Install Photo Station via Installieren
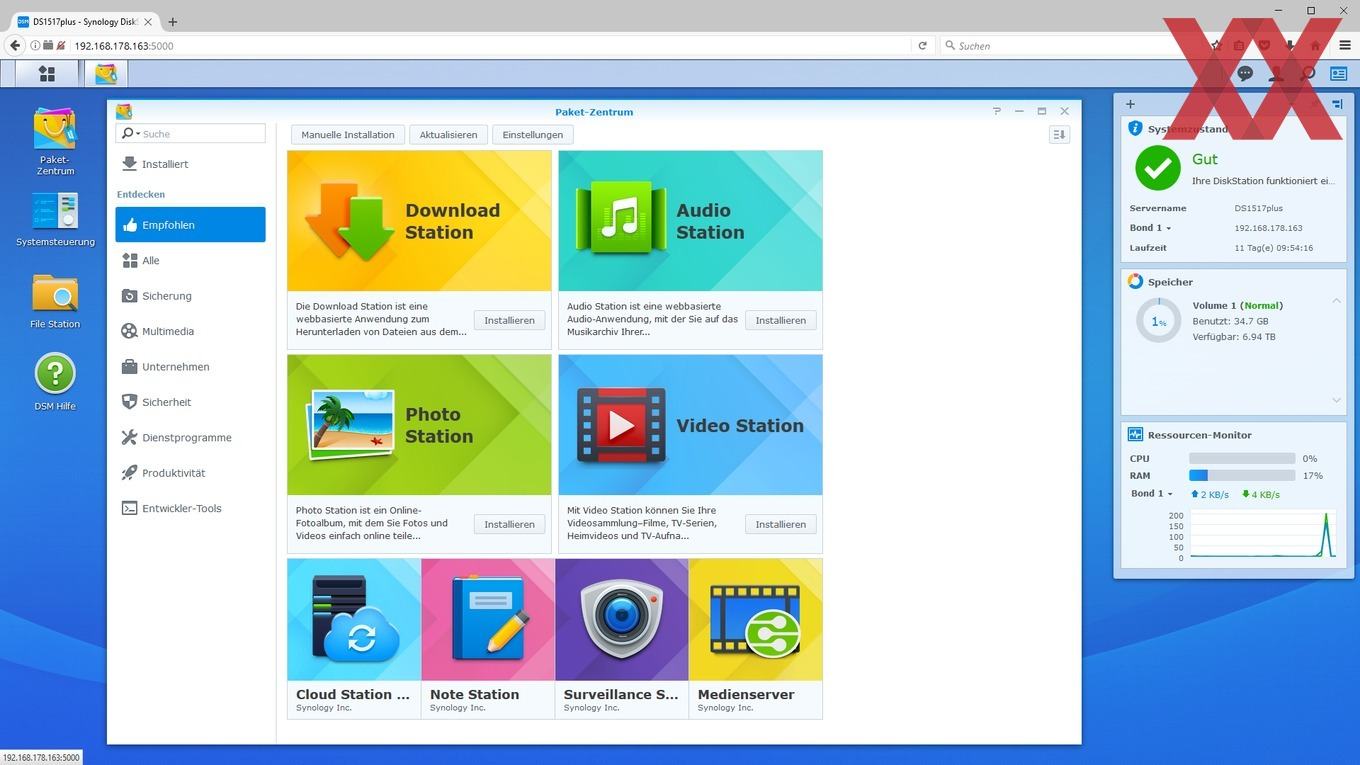 (x=509, y=524)
